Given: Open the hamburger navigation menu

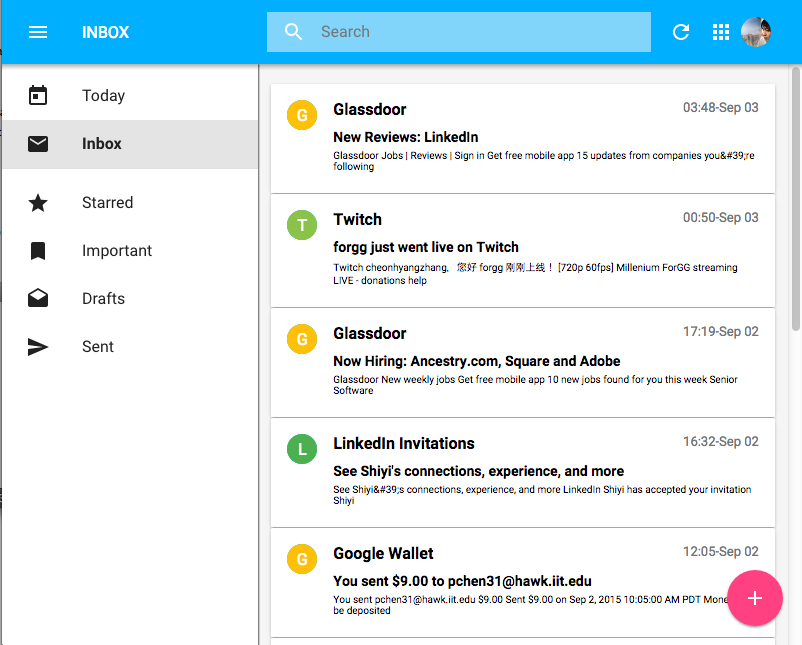Looking at the screenshot, I should click(38, 32).
